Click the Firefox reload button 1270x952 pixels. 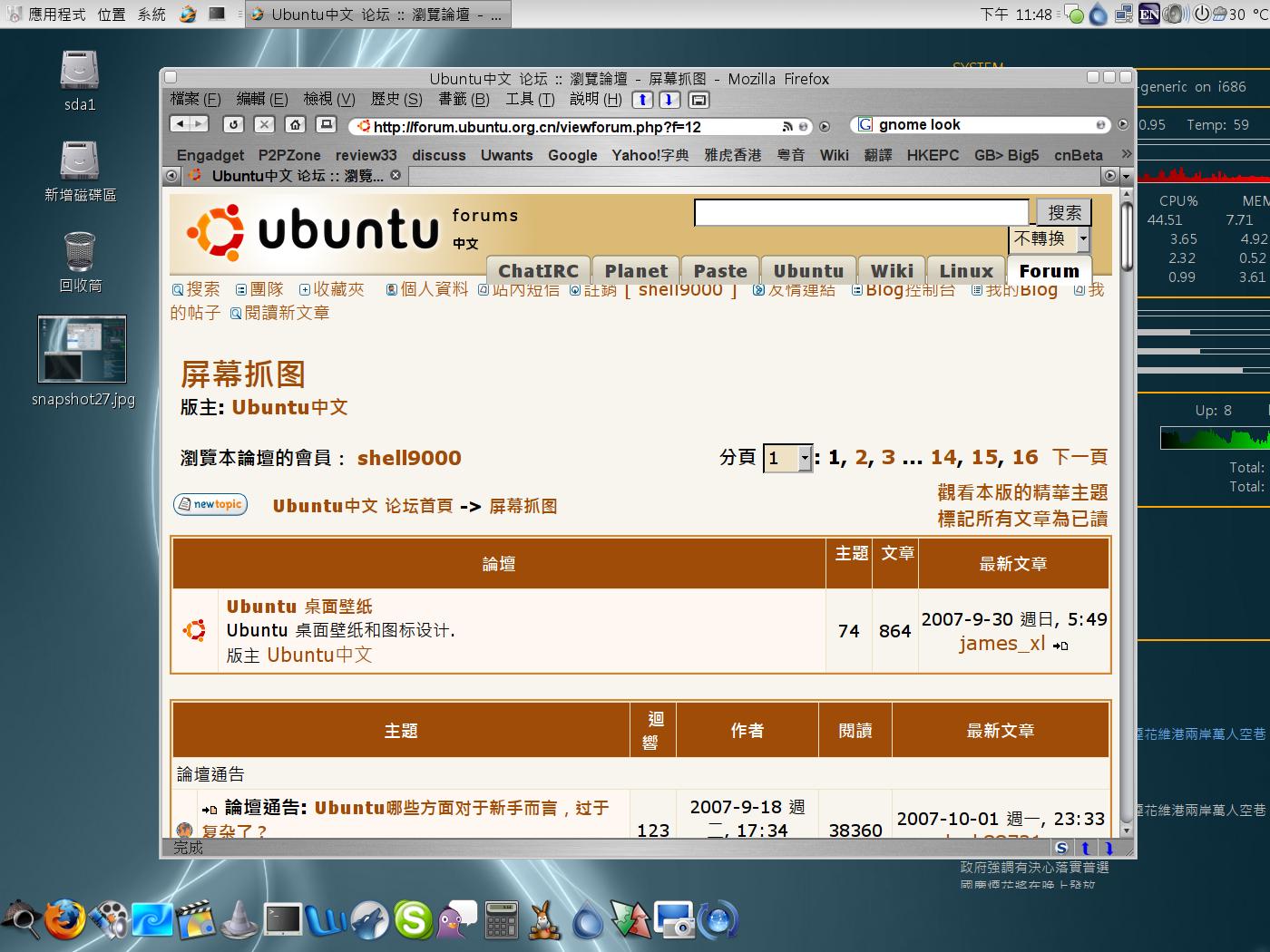point(233,124)
